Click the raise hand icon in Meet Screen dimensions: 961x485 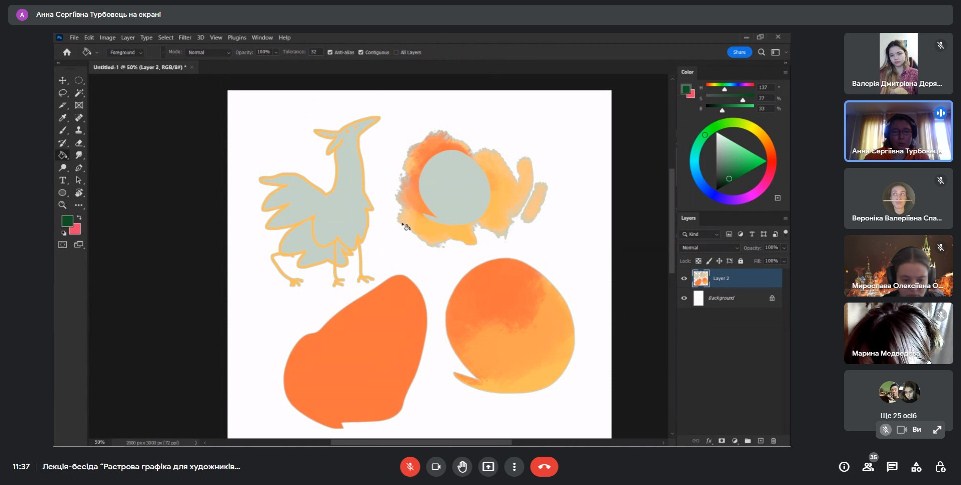click(x=462, y=466)
